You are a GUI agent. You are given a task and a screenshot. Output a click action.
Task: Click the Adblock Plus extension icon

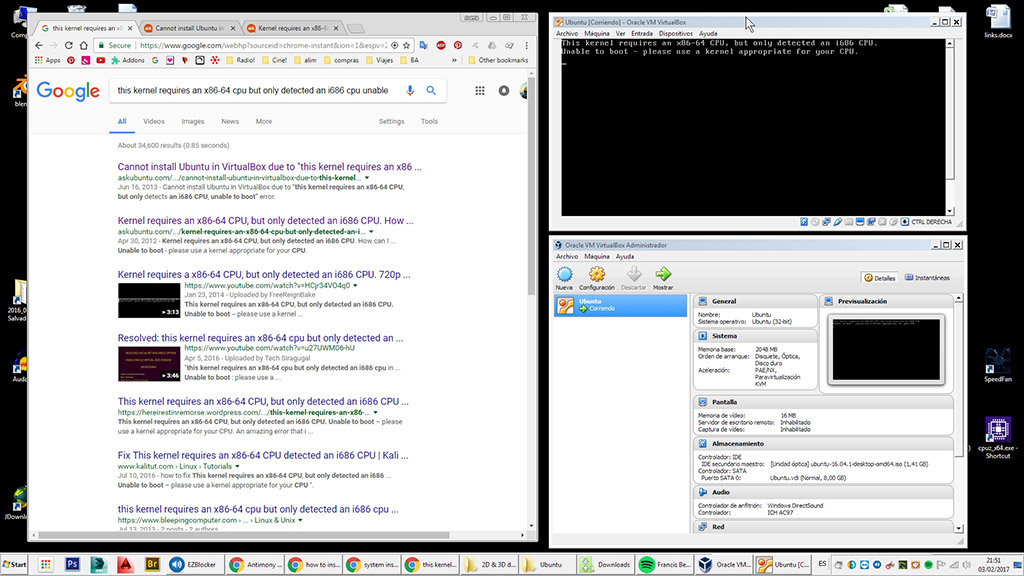pos(441,45)
